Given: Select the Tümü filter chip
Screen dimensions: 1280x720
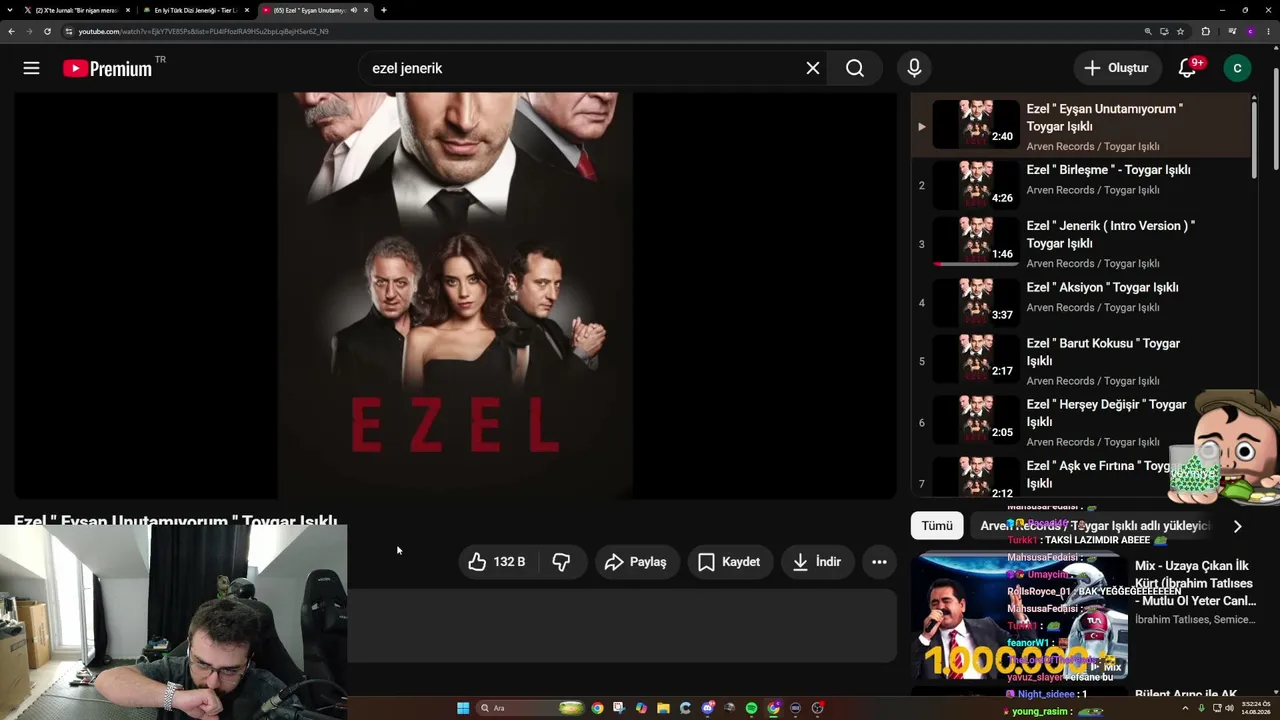Looking at the screenshot, I should [x=937, y=526].
